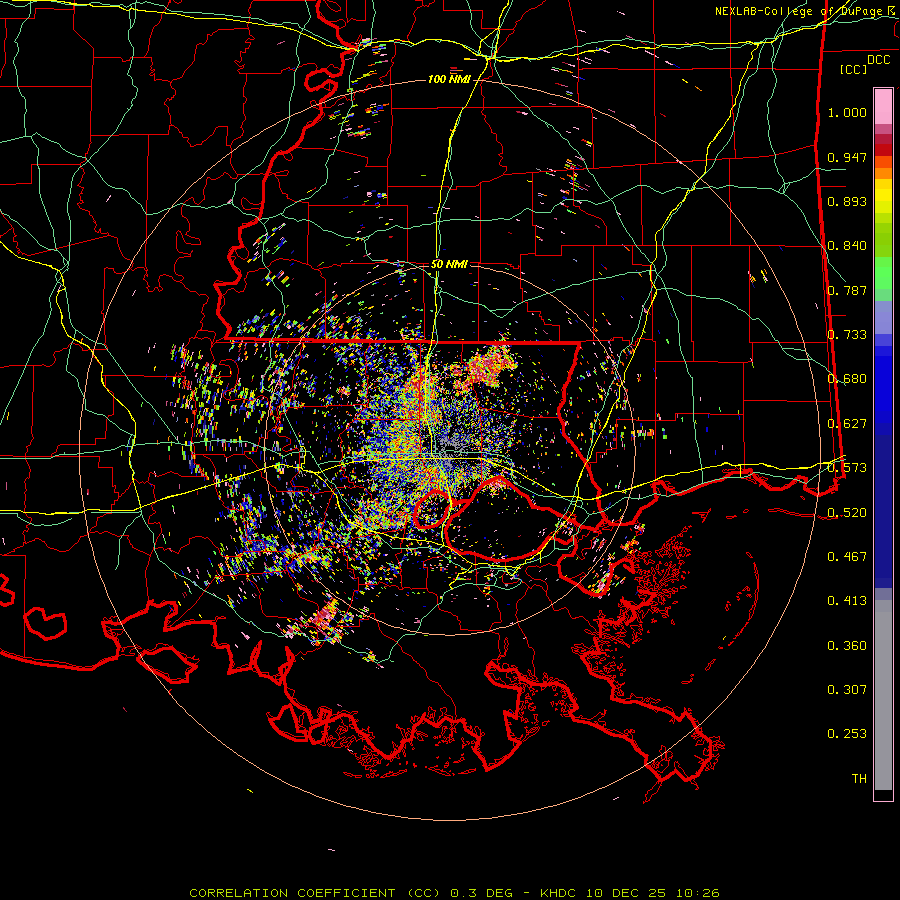The height and width of the screenshot is (900, 900).
Task: Click the pink echo cluster north of radar center
Action: 485,365
